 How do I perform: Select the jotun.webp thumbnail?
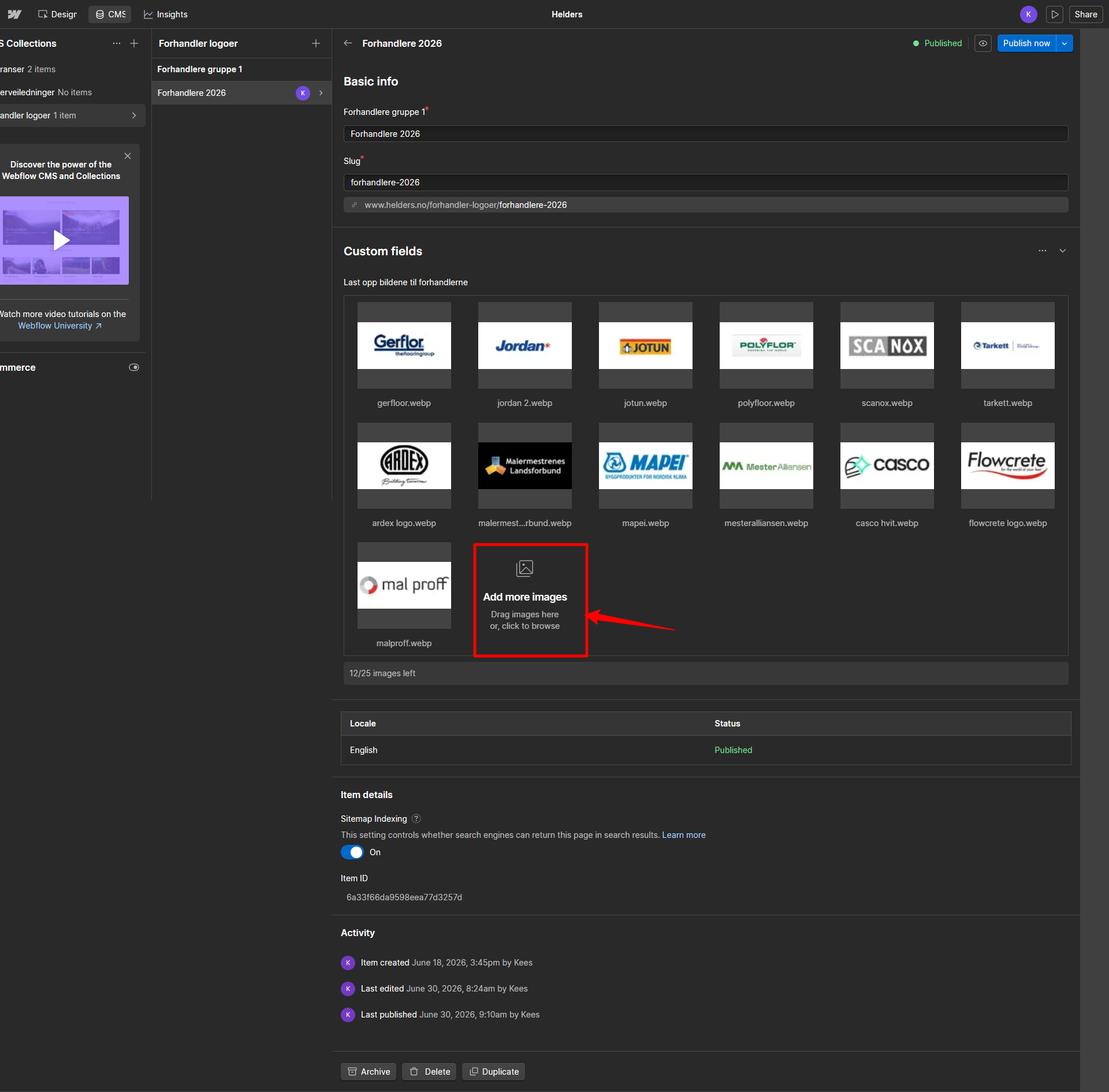646,345
